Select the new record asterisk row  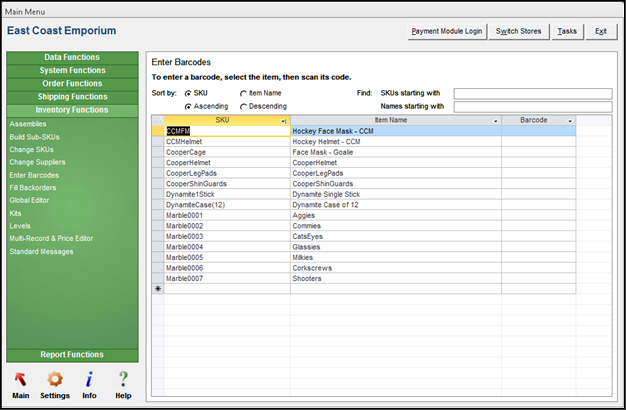[158, 289]
